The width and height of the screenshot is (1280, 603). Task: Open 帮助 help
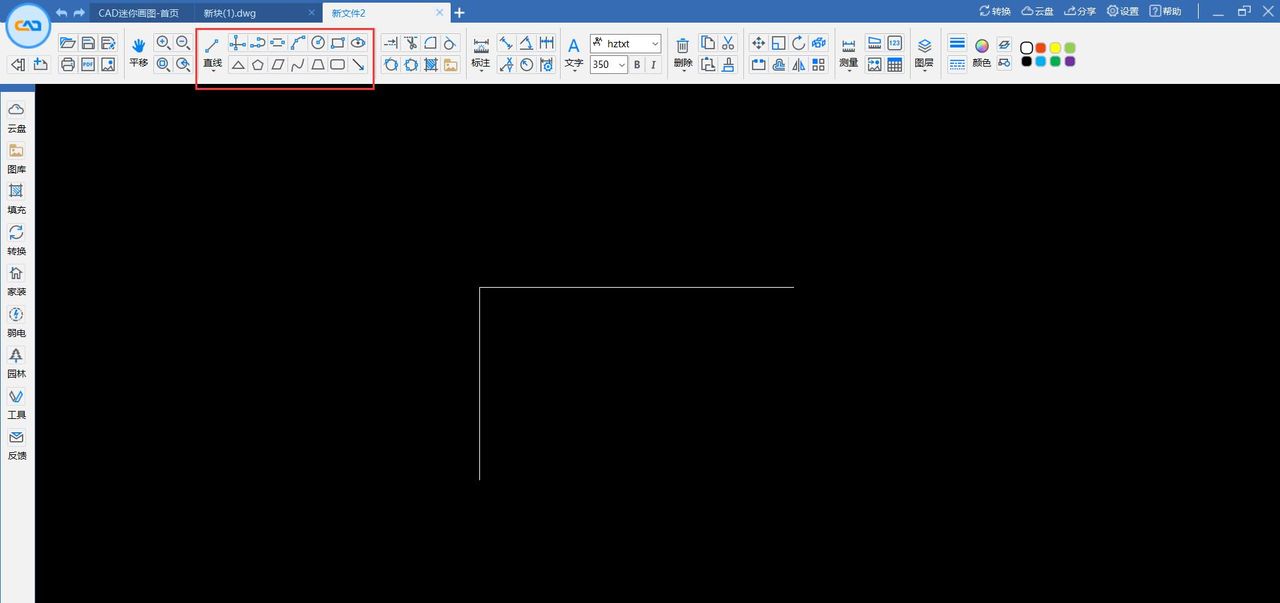click(x=1165, y=11)
